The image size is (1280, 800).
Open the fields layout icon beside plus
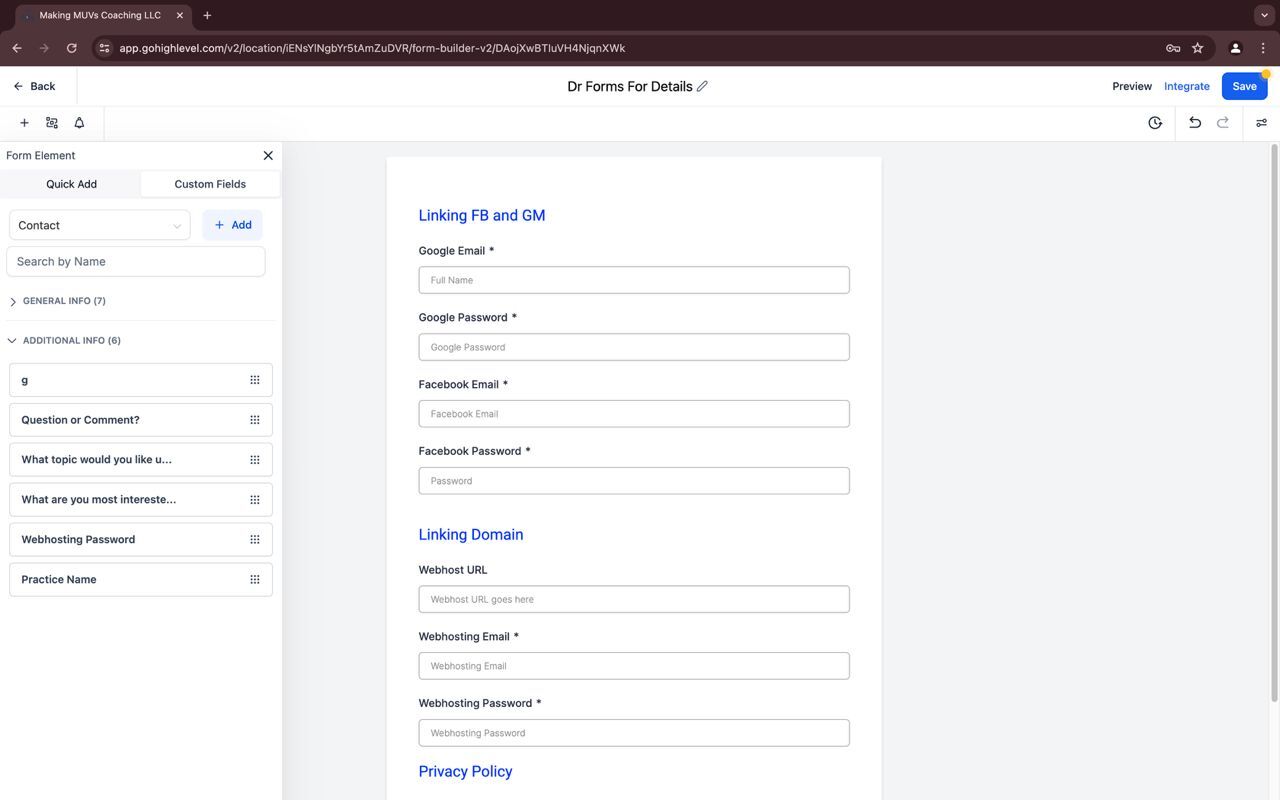click(52, 123)
